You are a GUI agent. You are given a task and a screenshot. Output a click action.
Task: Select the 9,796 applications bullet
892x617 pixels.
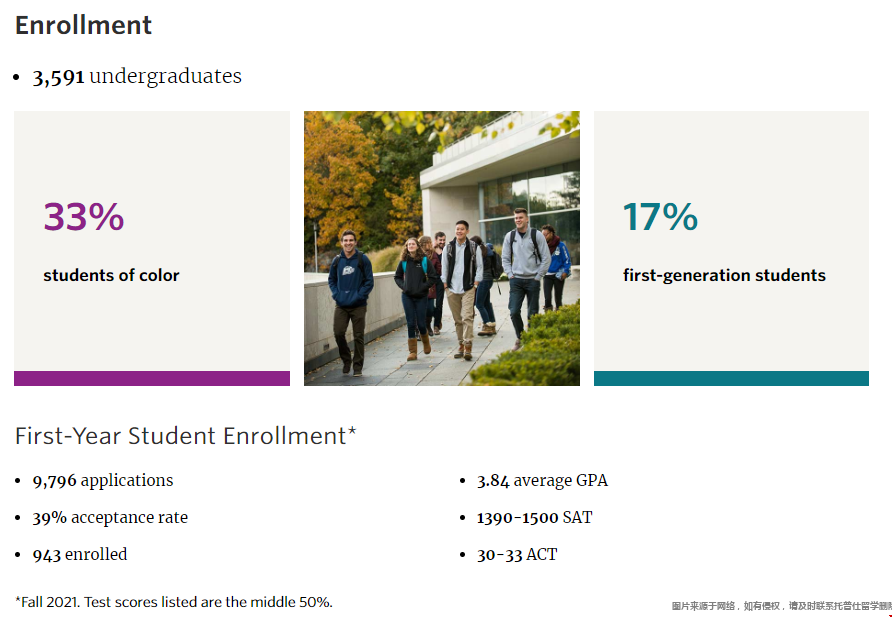click(103, 481)
